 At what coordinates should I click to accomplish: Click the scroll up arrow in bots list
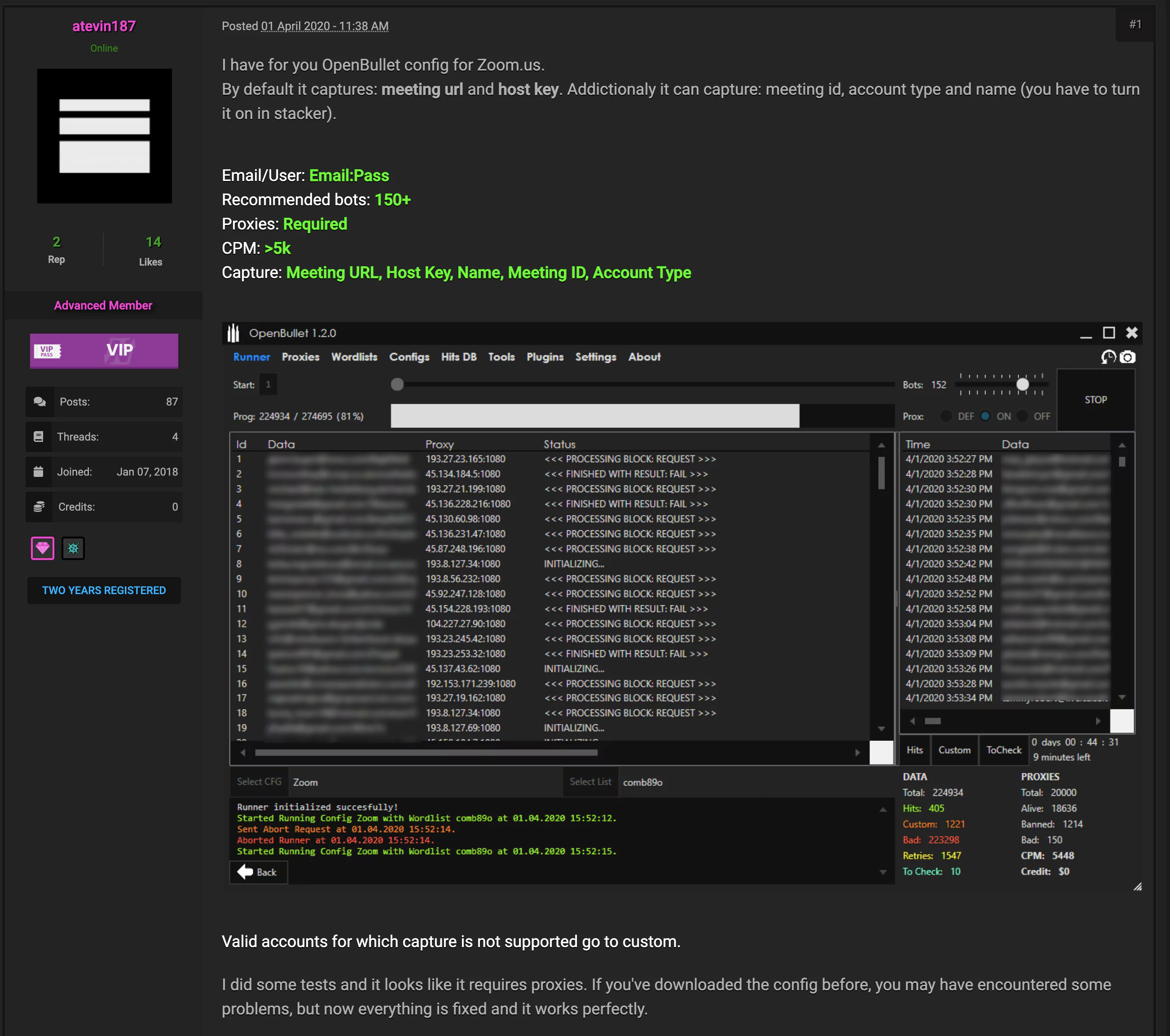coord(881,445)
